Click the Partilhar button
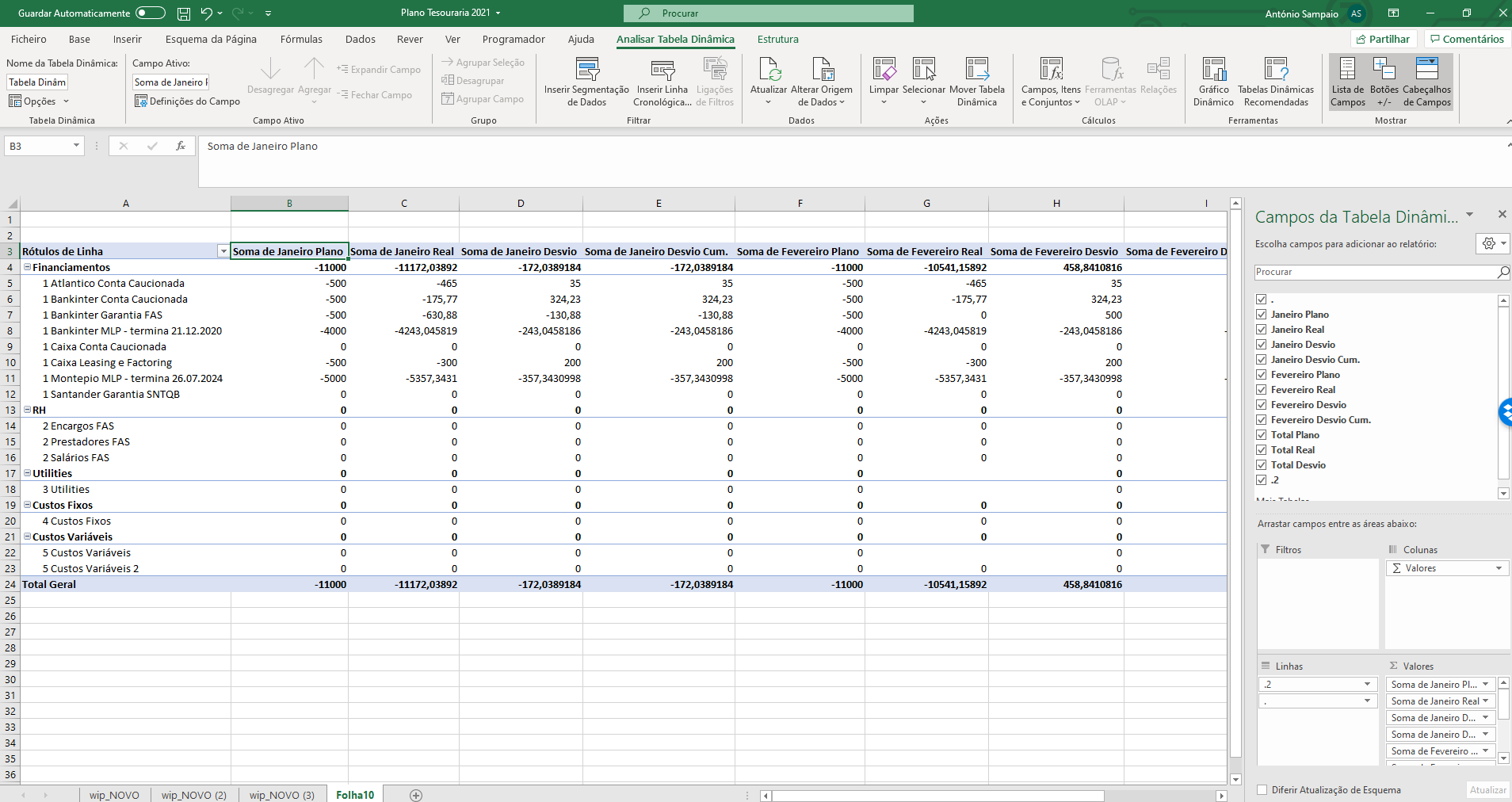Screen dimensions: 1512x802 (1384, 39)
